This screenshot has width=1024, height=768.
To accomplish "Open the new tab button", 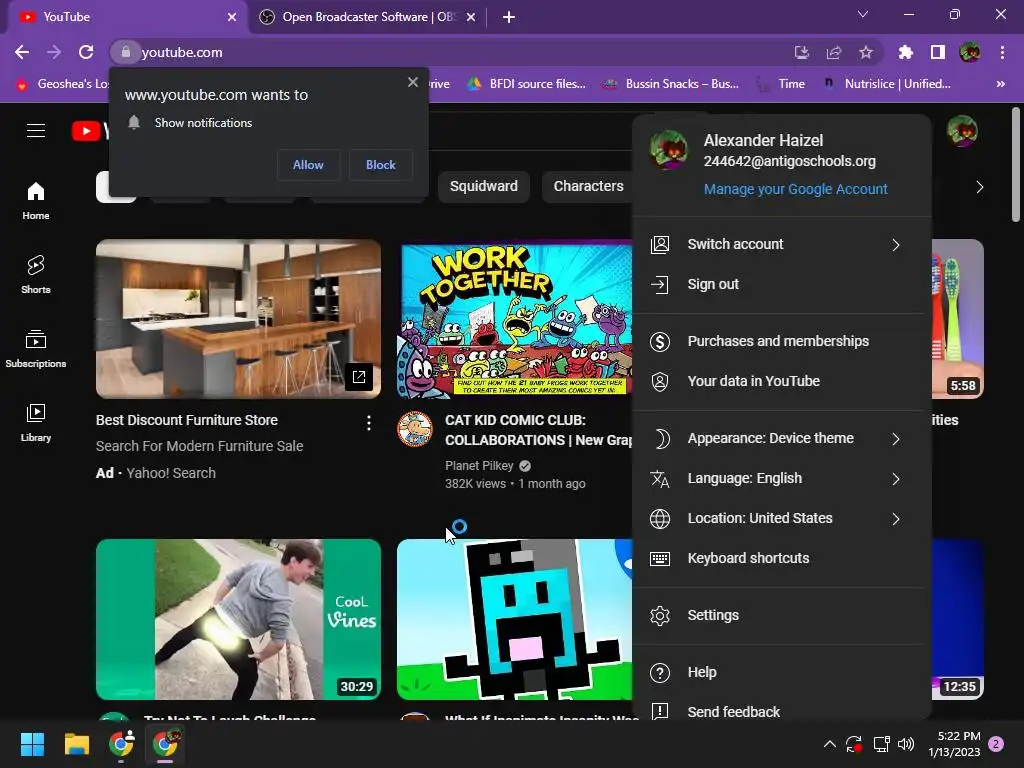I will coord(509,17).
